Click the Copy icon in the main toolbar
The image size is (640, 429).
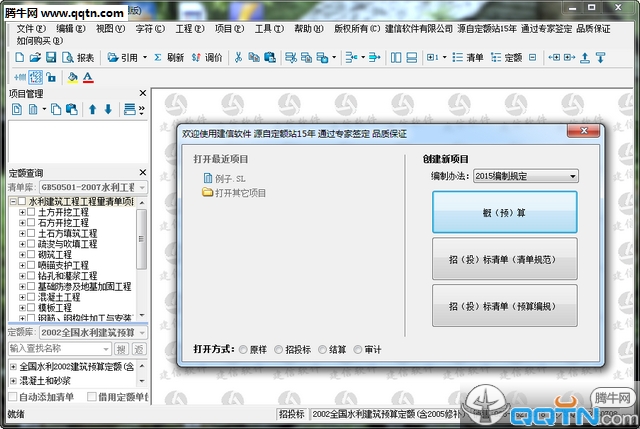click(x=254, y=58)
